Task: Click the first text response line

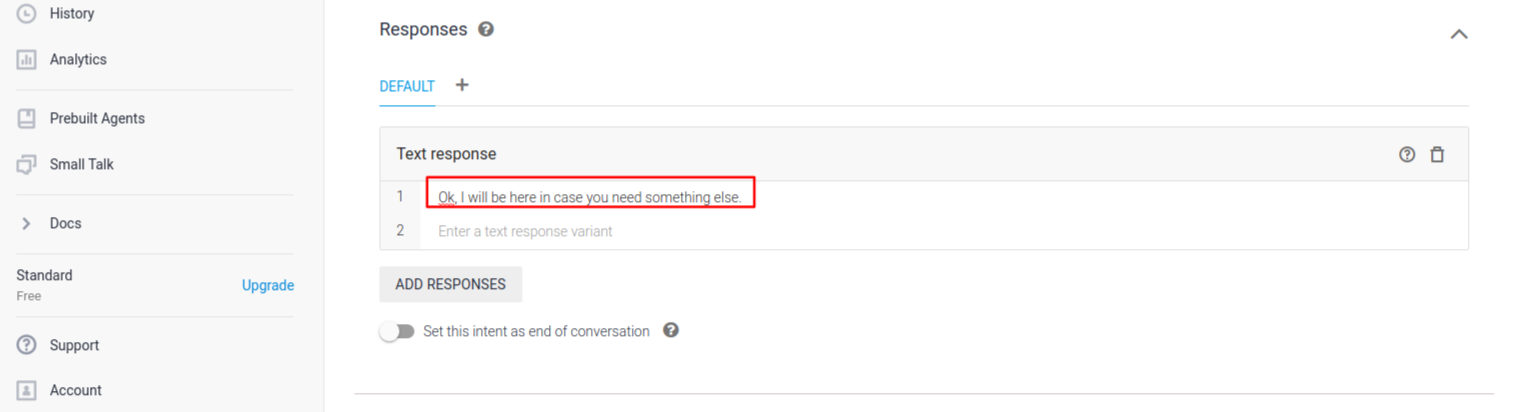Action: click(x=590, y=197)
